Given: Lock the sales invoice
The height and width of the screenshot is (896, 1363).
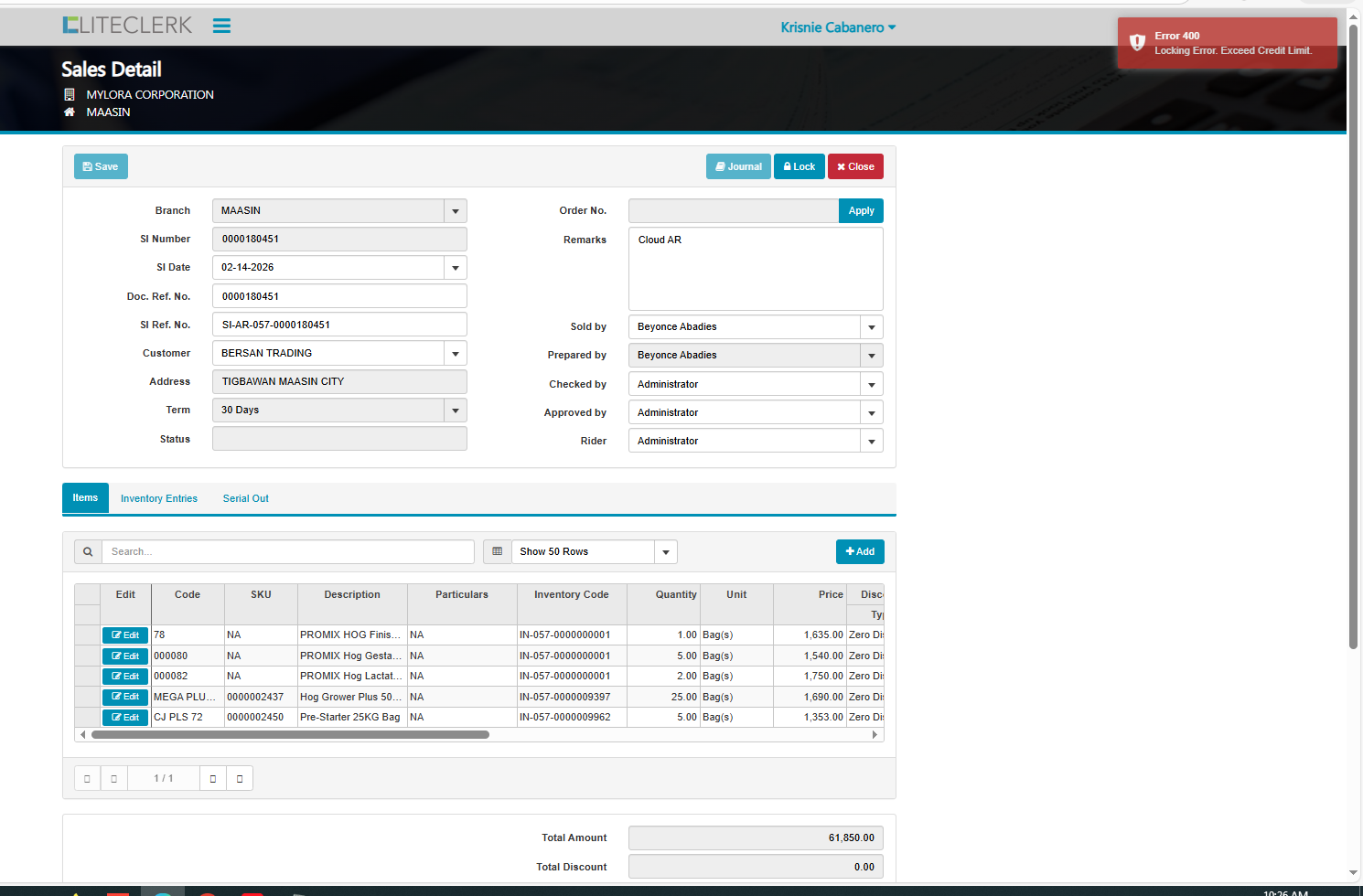Looking at the screenshot, I should [x=799, y=167].
